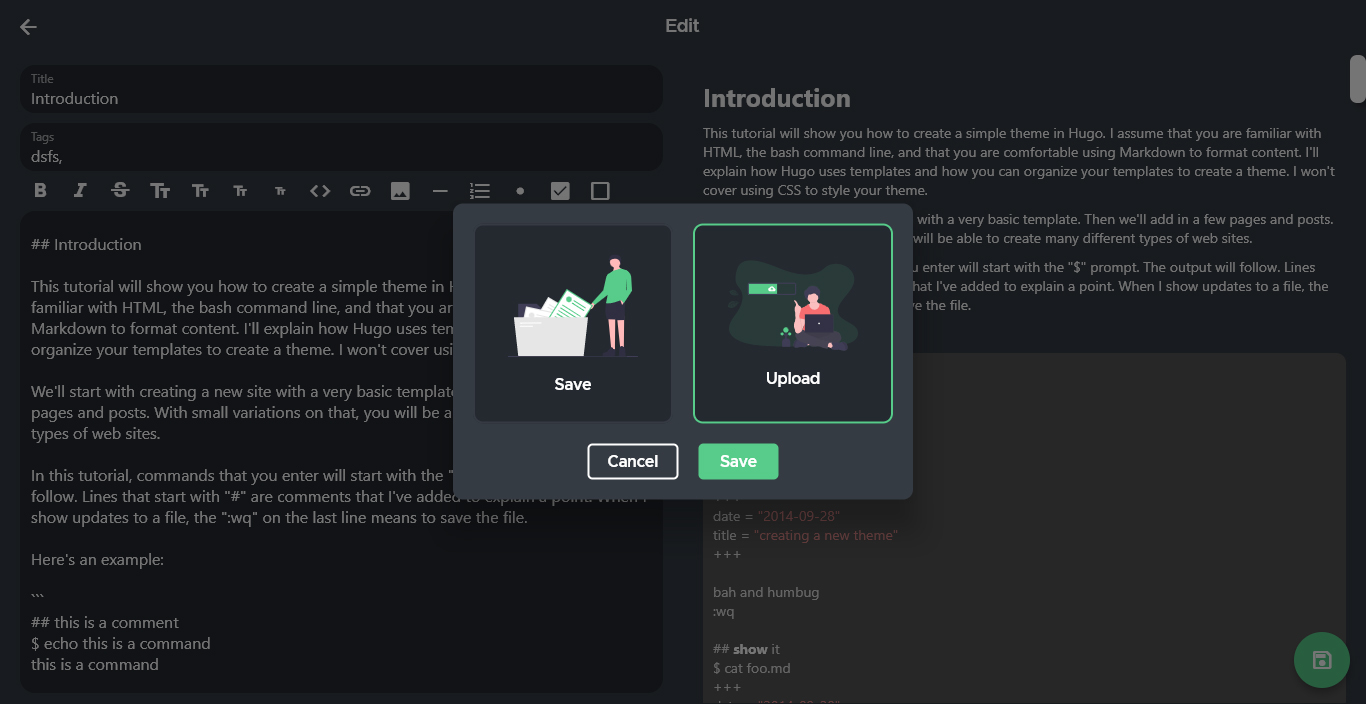The image size is (1366, 704).
Task: Insert code block with brackets icon
Action: click(x=320, y=191)
